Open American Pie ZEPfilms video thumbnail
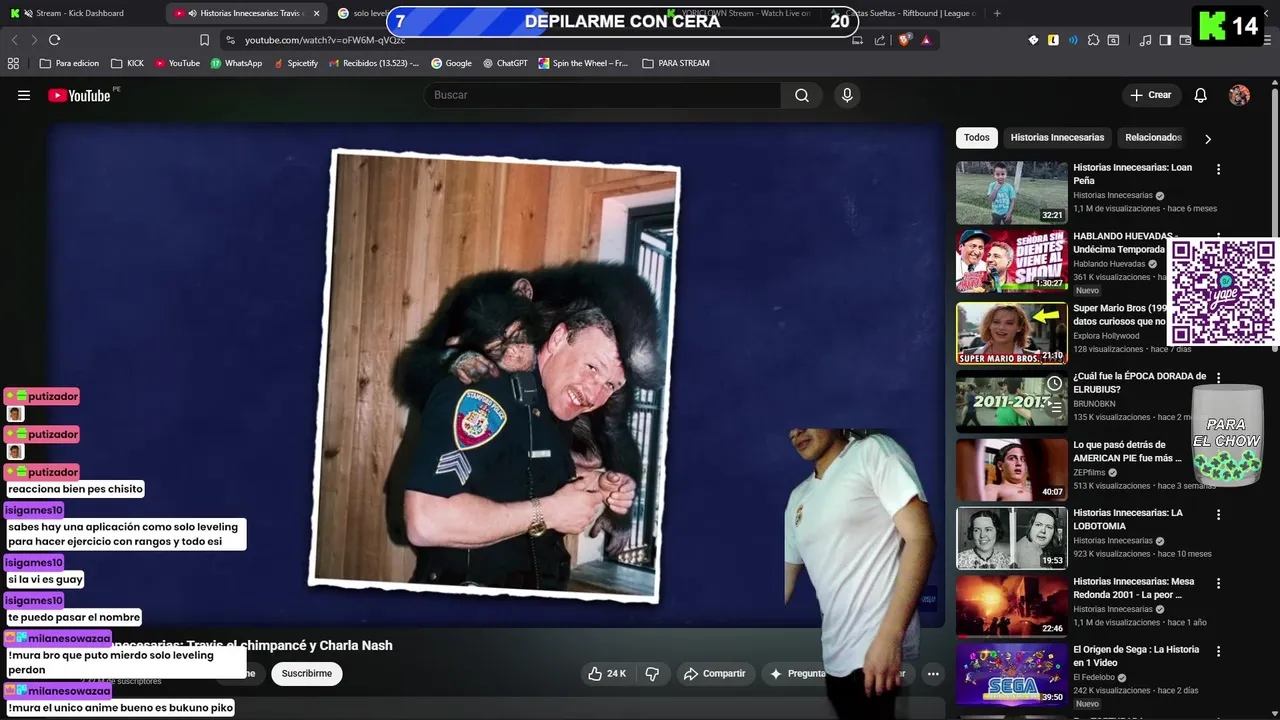The image size is (1280, 720). coord(1011,469)
